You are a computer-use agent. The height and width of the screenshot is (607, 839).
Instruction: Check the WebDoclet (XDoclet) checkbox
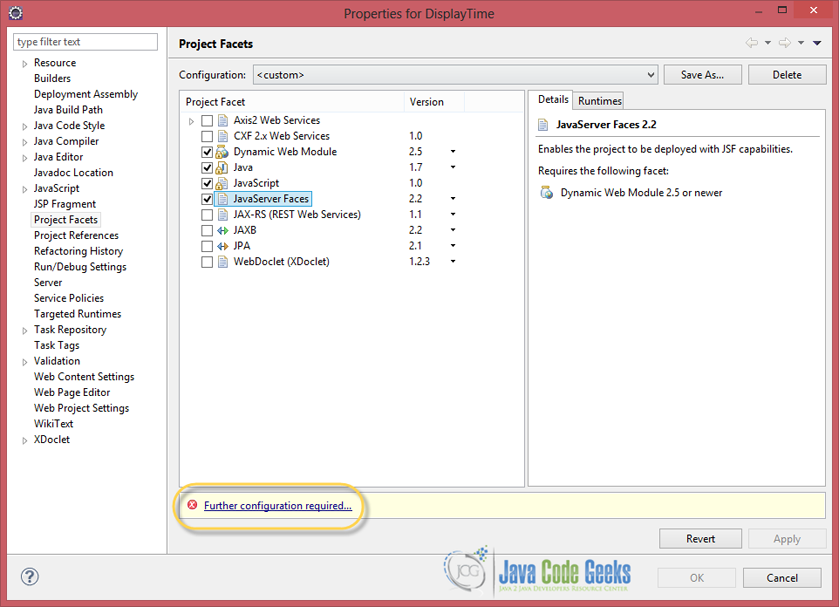pos(207,262)
